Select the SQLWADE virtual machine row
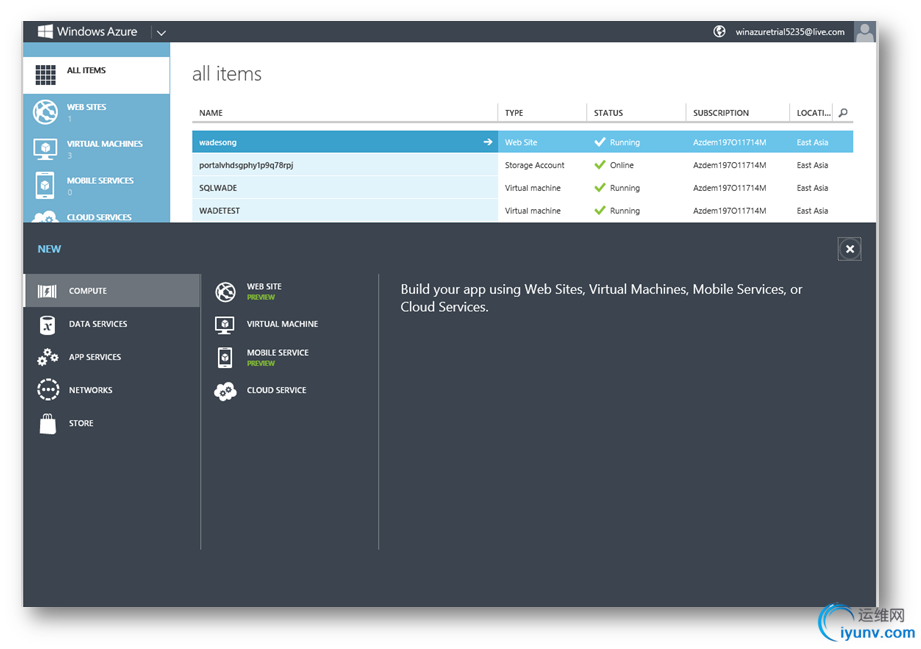The image size is (921, 649). 522,188
